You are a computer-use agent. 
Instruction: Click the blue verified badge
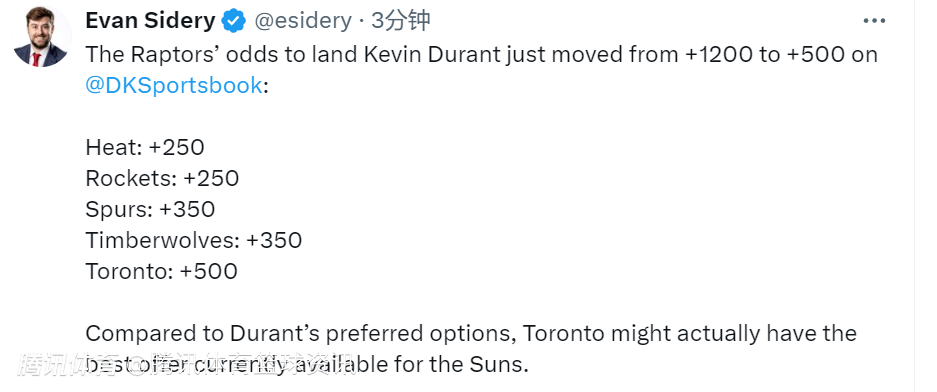coord(234,22)
